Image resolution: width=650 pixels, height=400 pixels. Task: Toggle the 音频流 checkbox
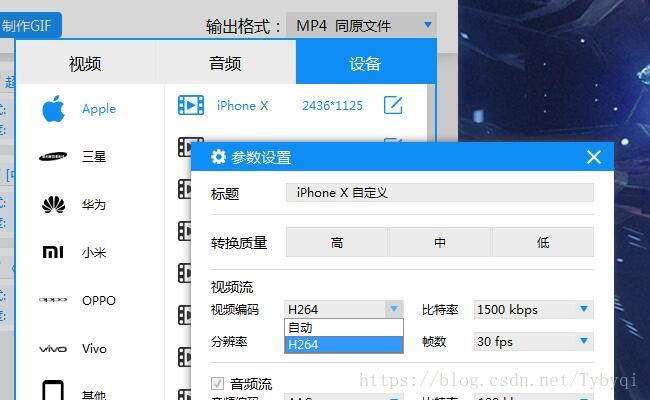[217, 384]
